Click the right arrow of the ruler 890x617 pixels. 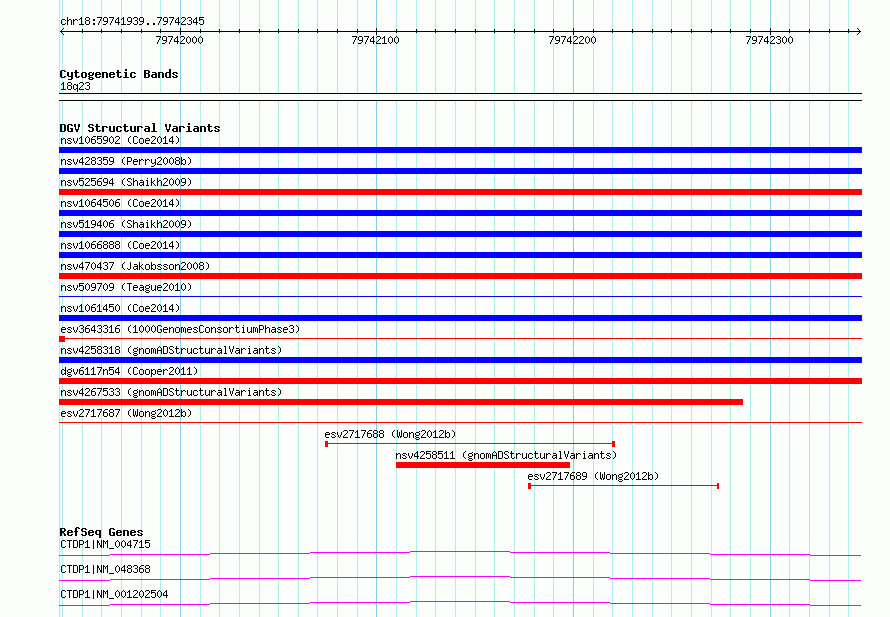click(859, 31)
